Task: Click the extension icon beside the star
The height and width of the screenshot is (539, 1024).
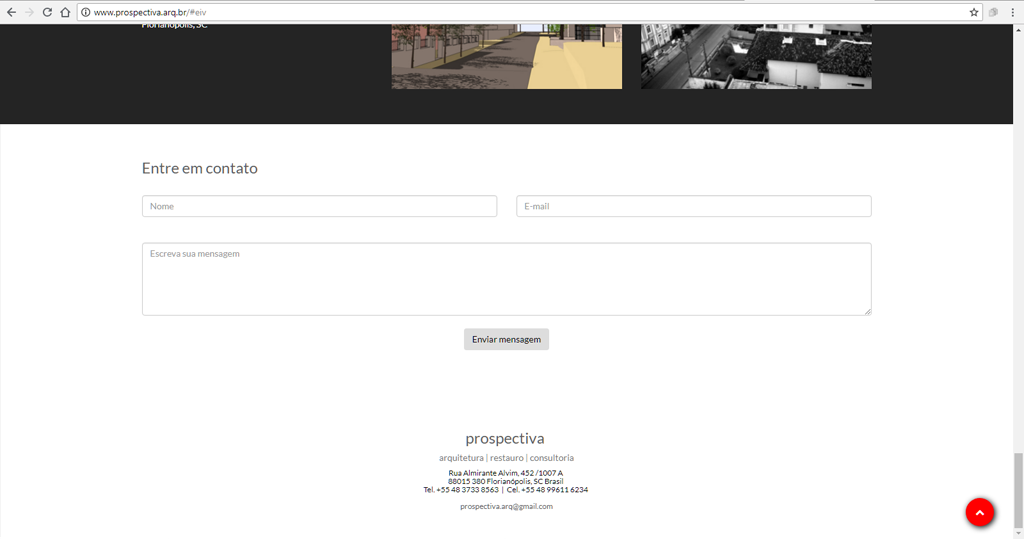Action: tap(994, 12)
